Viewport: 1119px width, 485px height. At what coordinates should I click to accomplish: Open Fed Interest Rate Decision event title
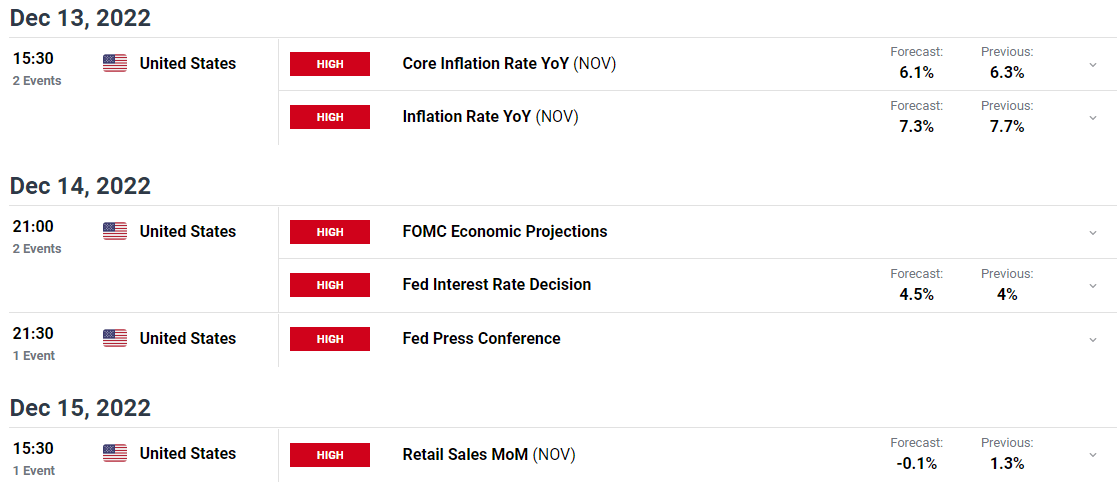pyautogui.click(x=497, y=285)
